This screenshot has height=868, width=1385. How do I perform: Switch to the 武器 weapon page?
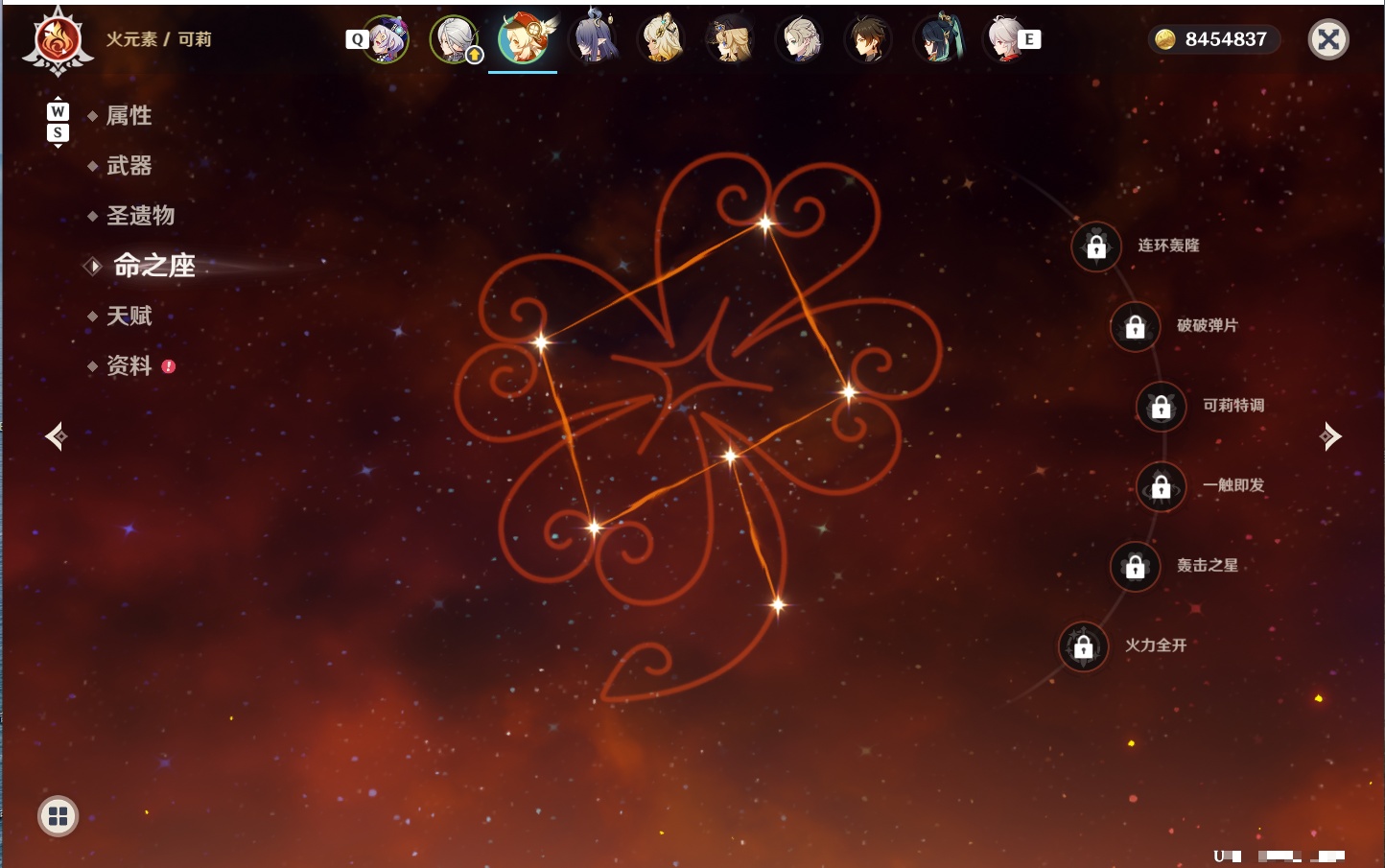pyautogui.click(x=129, y=166)
